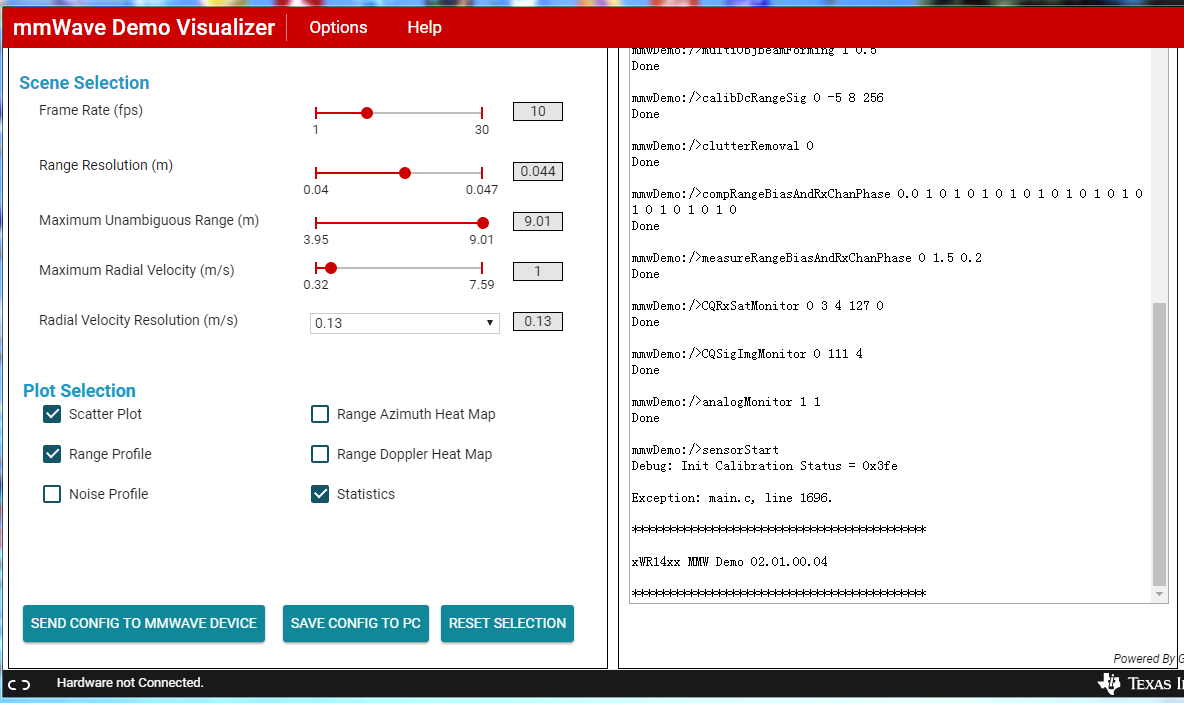Click 'mmwDemo:/>CQSigImgMonitor 0 111 4' line
This screenshot has width=1184, height=703.
pos(747,354)
